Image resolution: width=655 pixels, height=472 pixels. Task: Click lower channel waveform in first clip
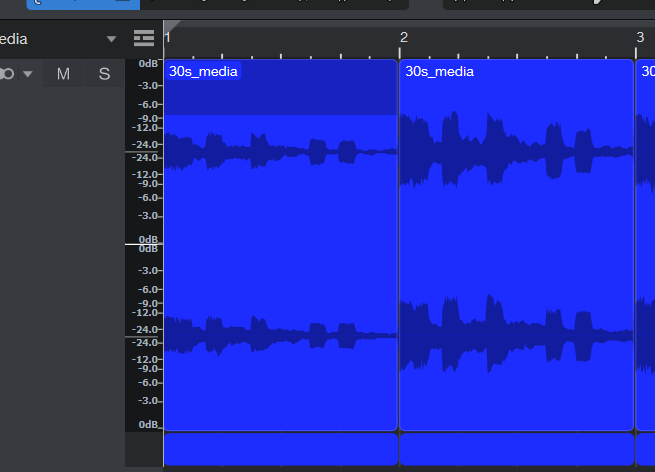(281, 335)
